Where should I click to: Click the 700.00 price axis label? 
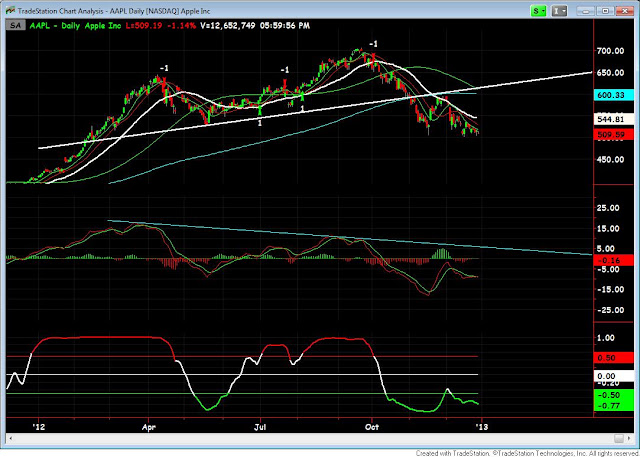pyautogui.click(x=611, y=51)
